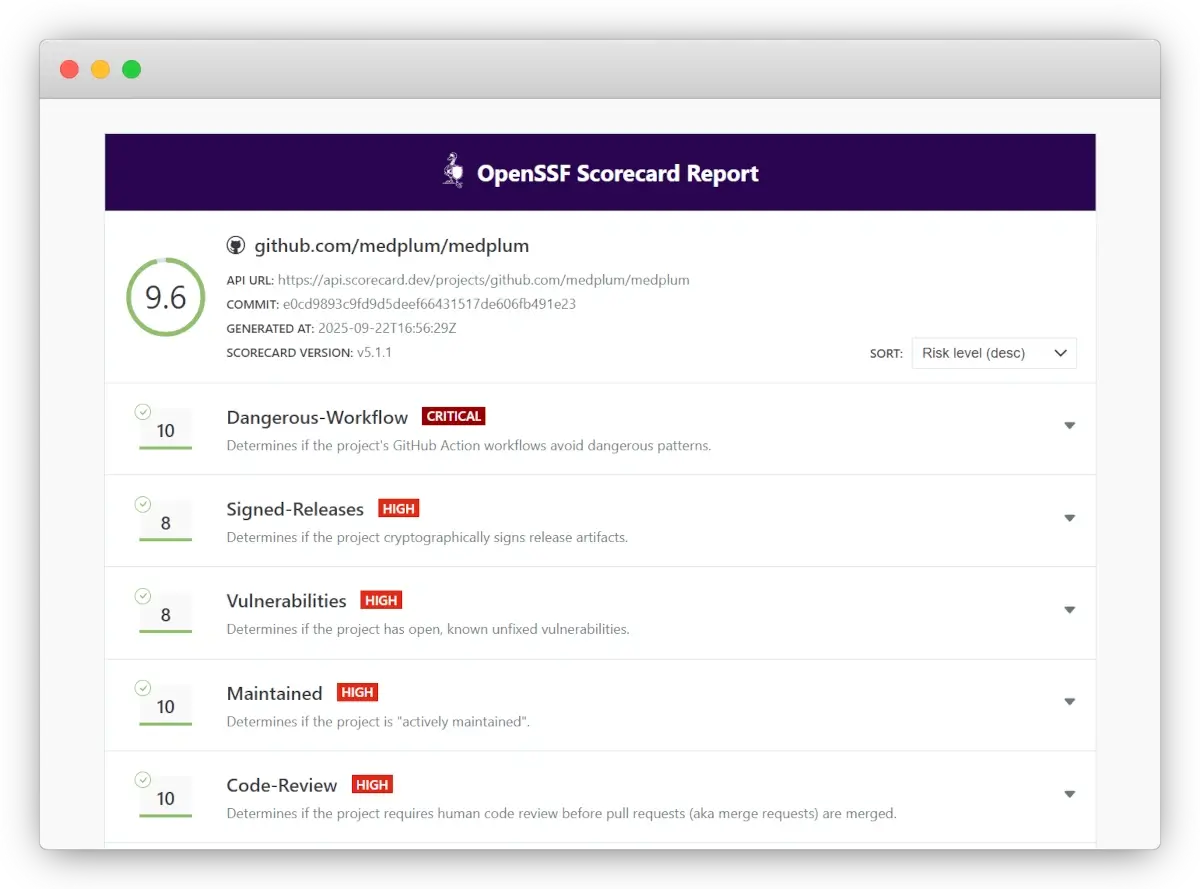Select the circular 9.6 overall score badge
Viewport: 1200px width, 889px height.
(165, 297)
